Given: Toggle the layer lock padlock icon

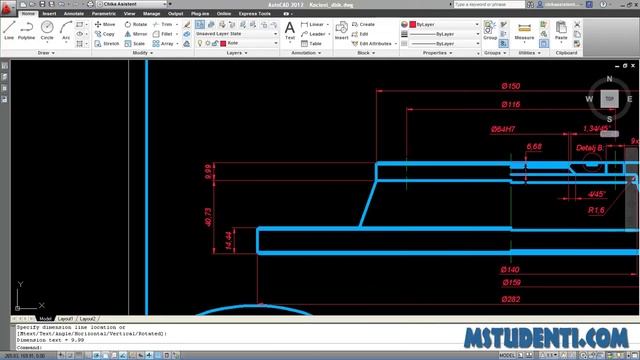Looking at the screenshot, I should click(x=215, y=43).
